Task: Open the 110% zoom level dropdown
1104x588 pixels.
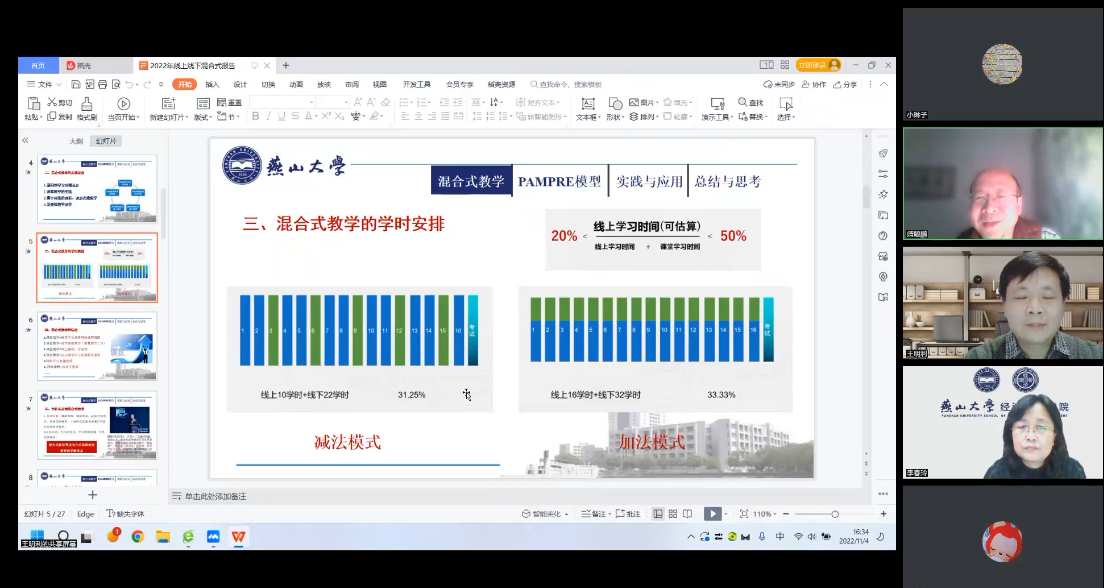Action: [764, 514]
